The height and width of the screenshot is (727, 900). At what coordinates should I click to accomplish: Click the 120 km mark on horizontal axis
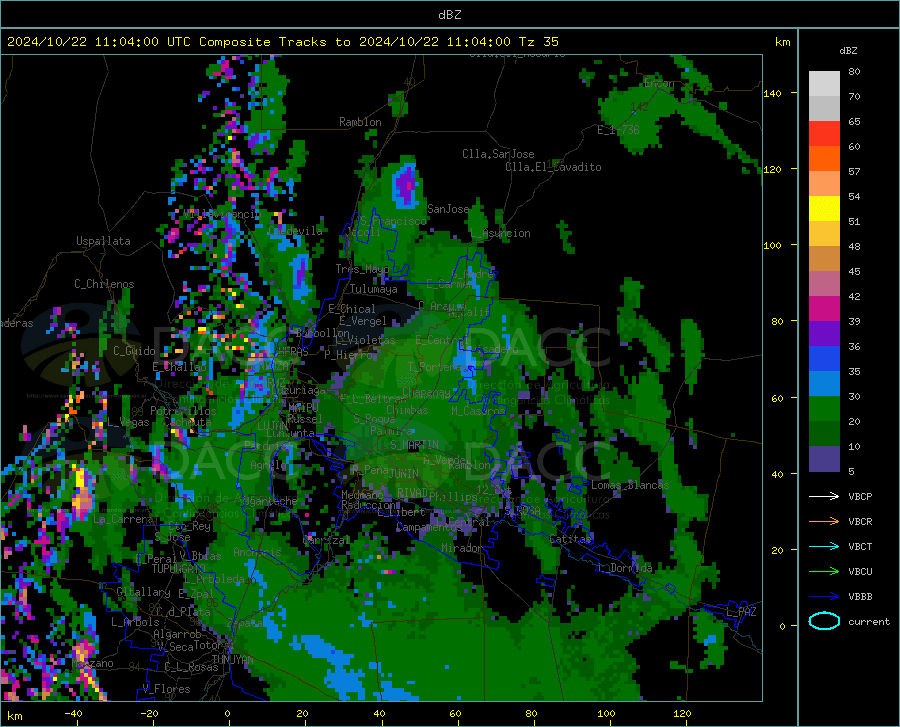(x=682, y=714)
